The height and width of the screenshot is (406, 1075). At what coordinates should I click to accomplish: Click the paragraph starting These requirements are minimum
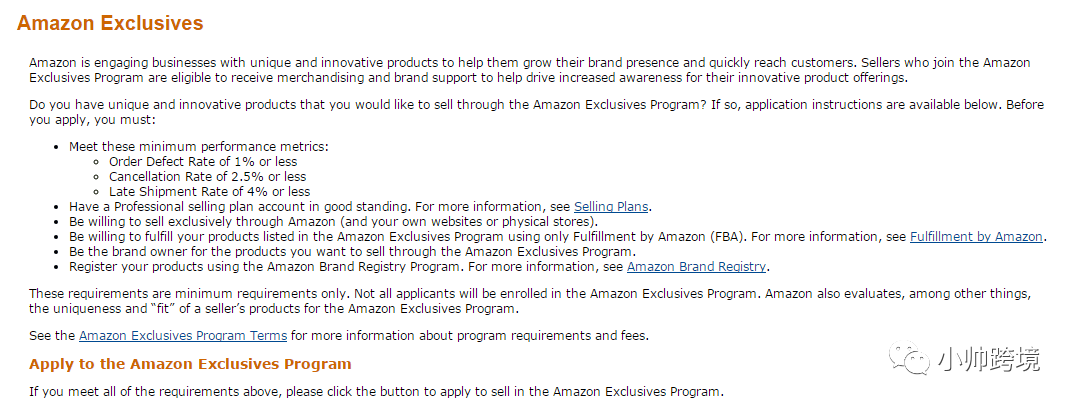point(529,301)
